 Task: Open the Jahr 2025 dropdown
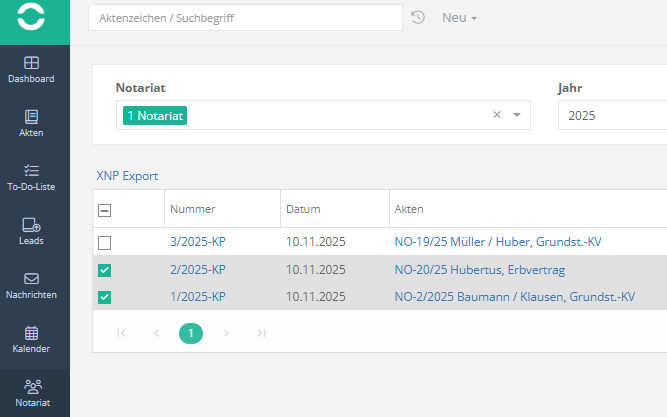pyautogui.click(x=610, y=116)
